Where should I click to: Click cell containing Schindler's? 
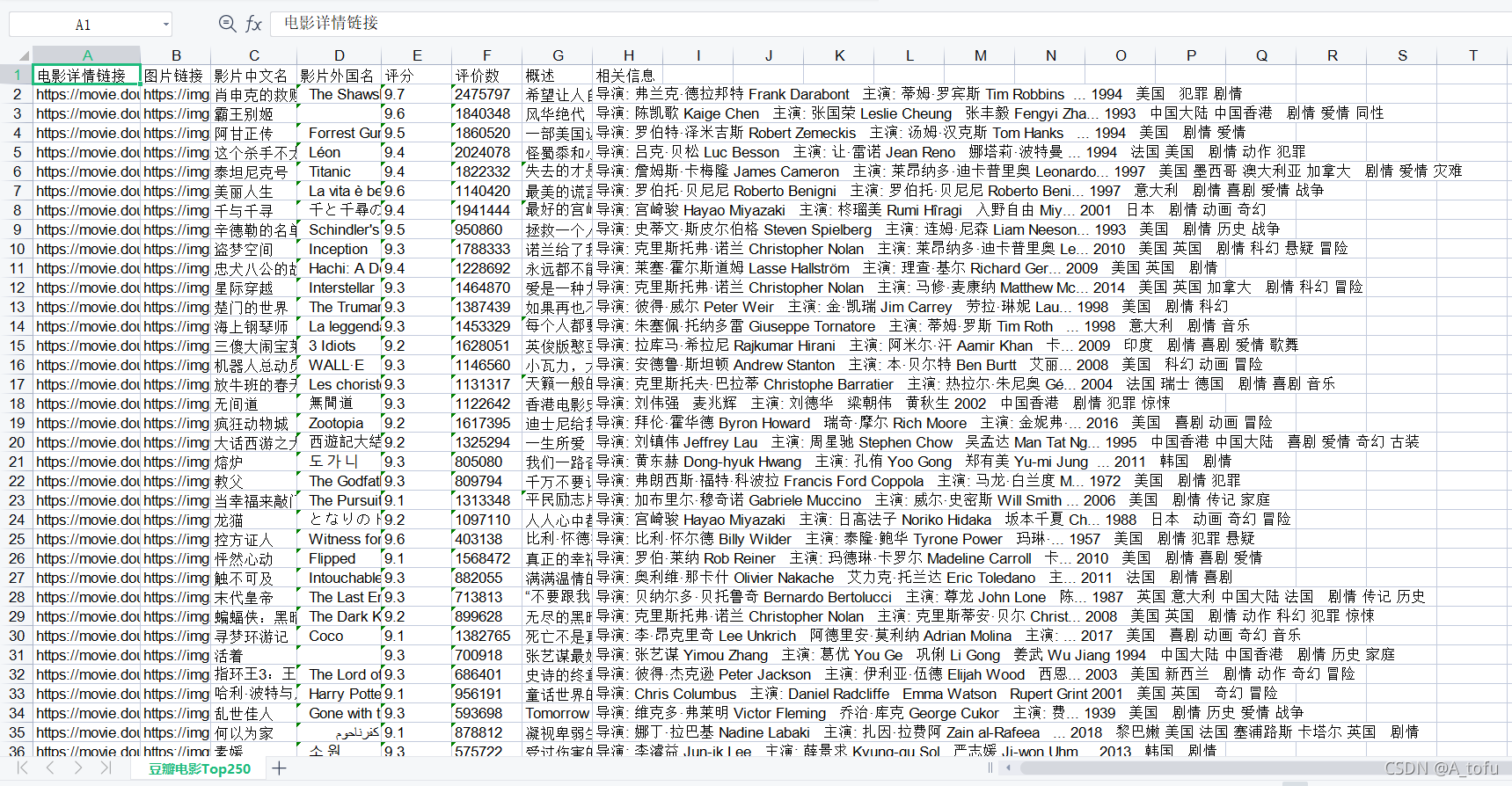339,229
